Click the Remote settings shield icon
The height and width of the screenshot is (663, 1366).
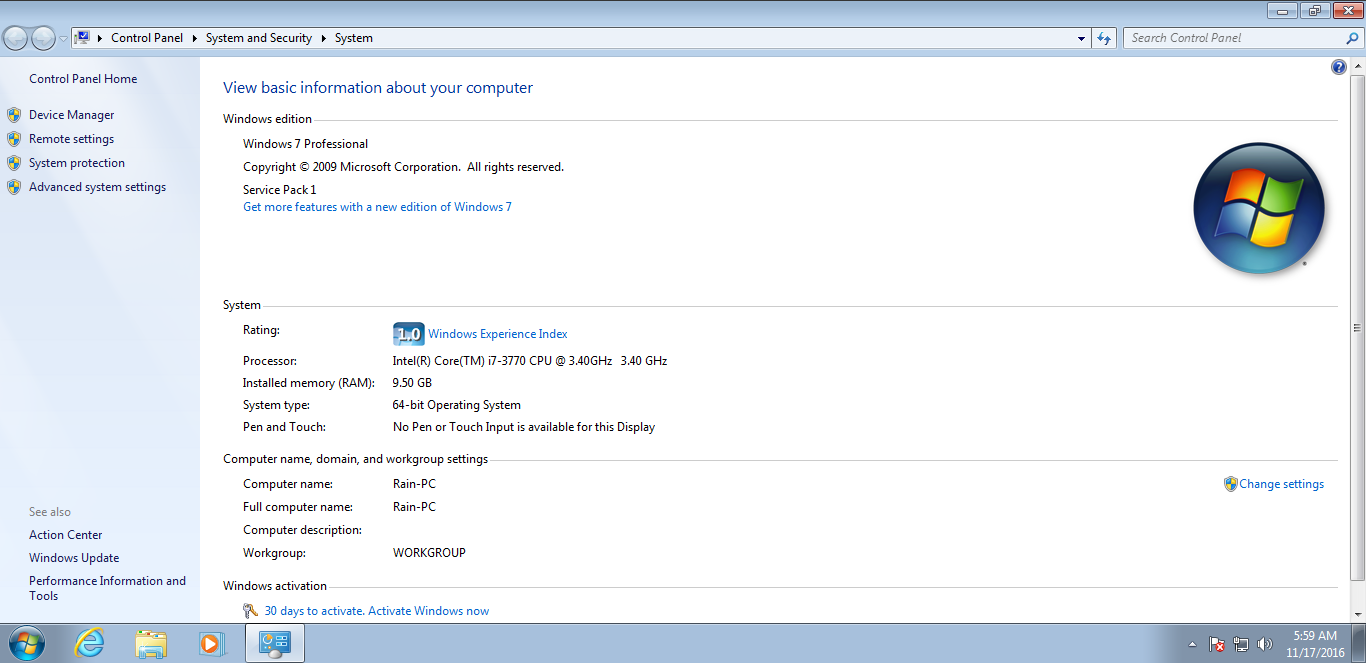[x=14, y=139]
